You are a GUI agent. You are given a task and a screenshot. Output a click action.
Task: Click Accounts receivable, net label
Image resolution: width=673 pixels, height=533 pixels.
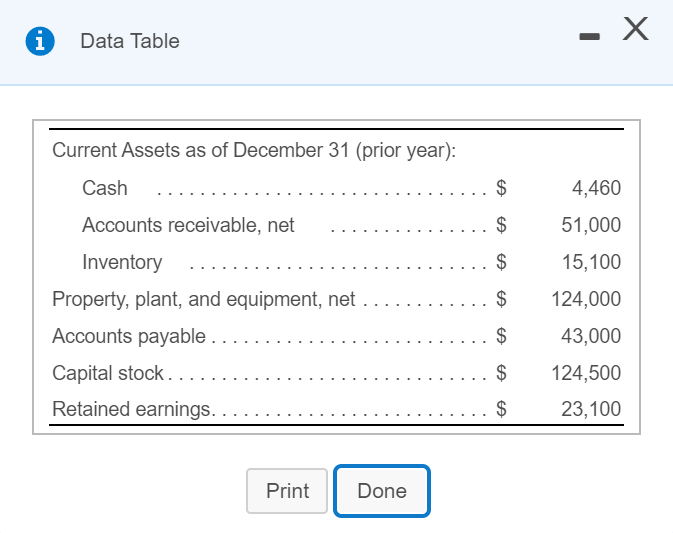click(188, 225)
